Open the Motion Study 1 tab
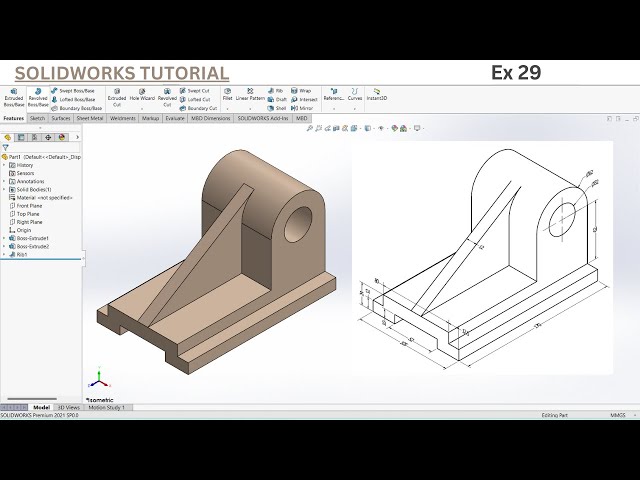This screenshot has width=640, height=480. coord(107,407)
